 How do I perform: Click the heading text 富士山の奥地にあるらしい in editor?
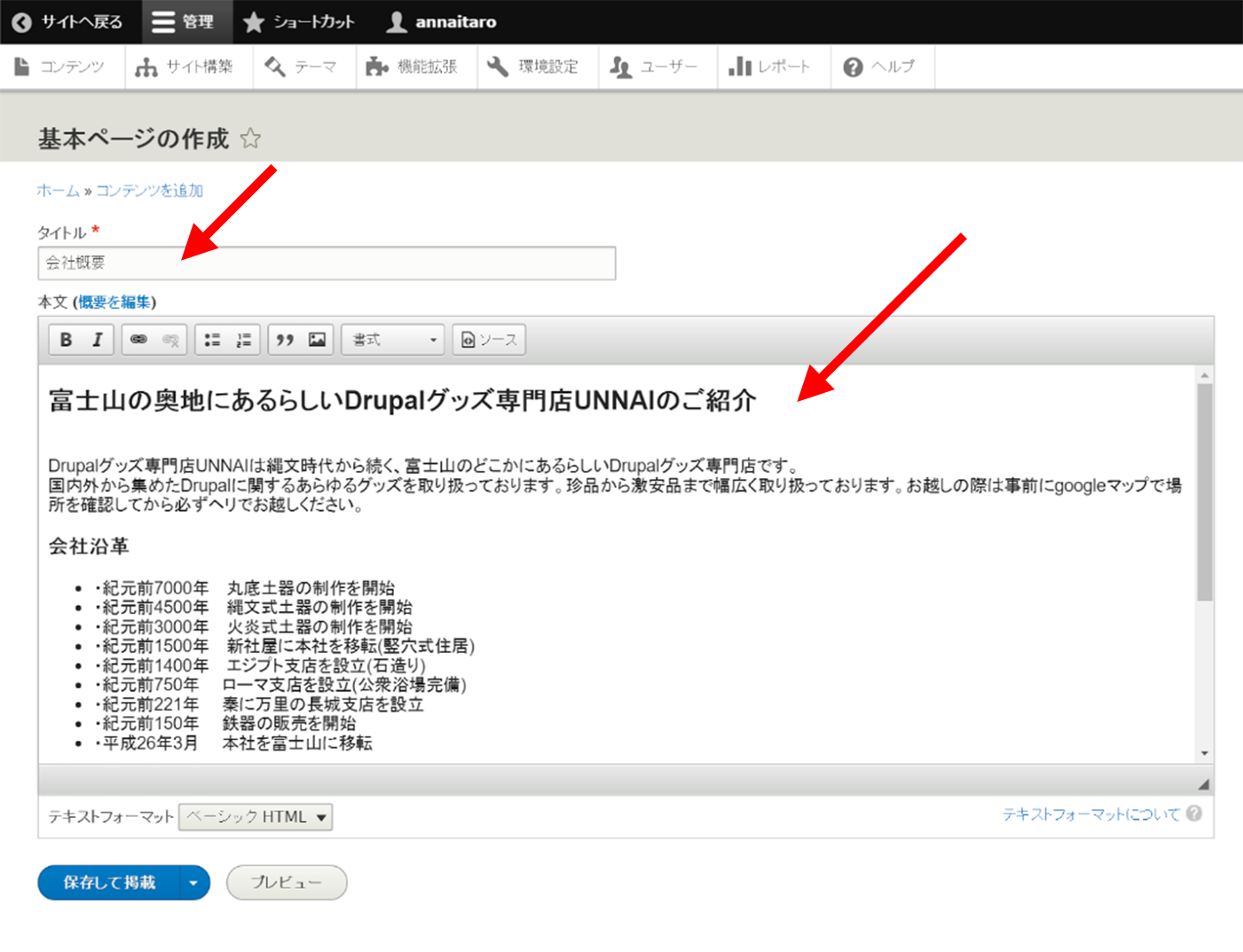195,400
